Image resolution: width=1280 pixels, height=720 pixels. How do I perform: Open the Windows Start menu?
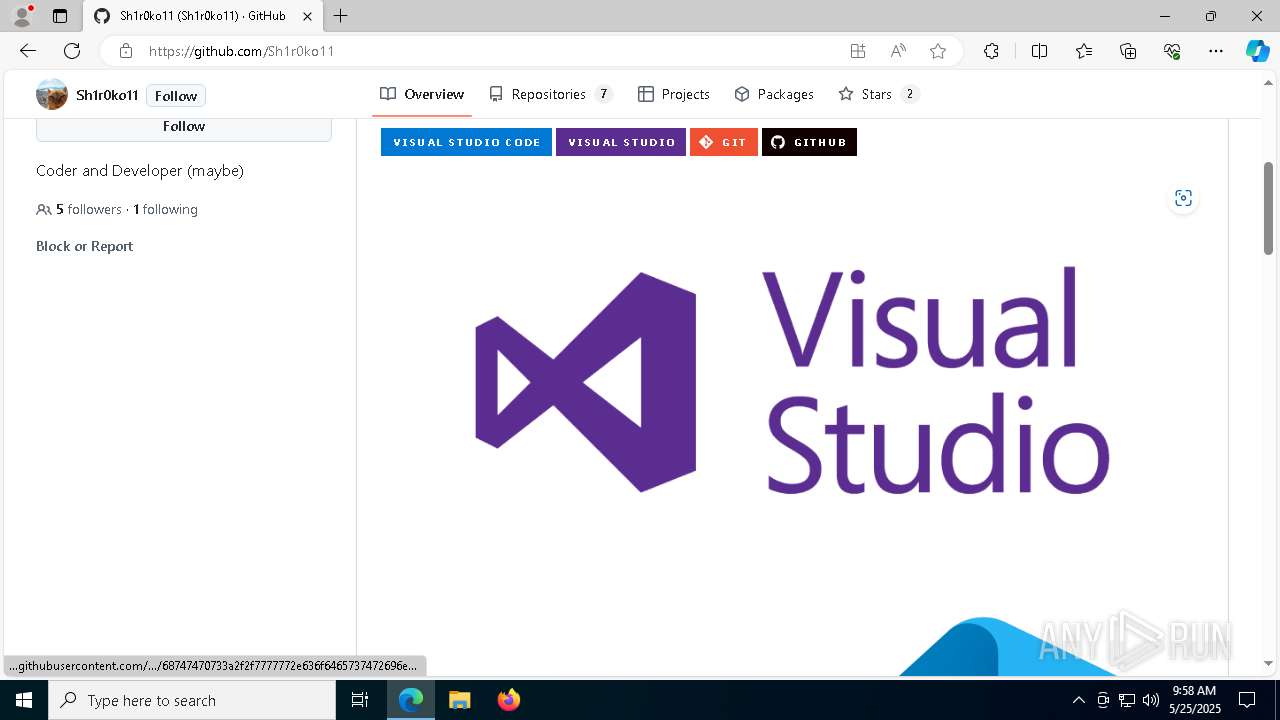coord(24,700)
